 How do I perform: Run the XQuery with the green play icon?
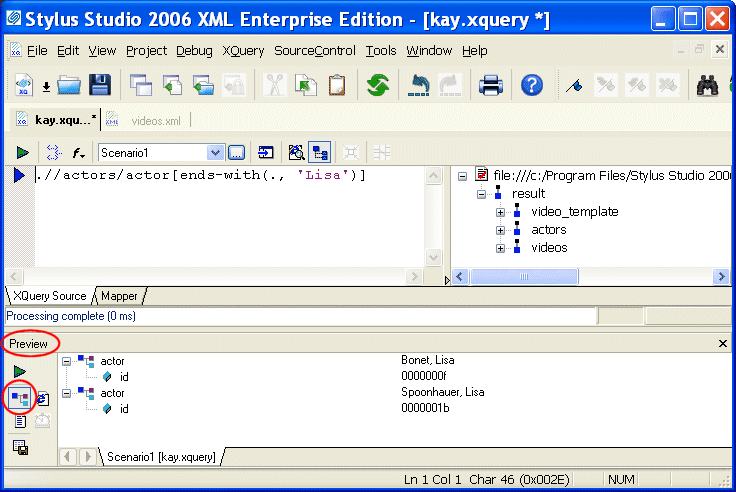point(22,153)
